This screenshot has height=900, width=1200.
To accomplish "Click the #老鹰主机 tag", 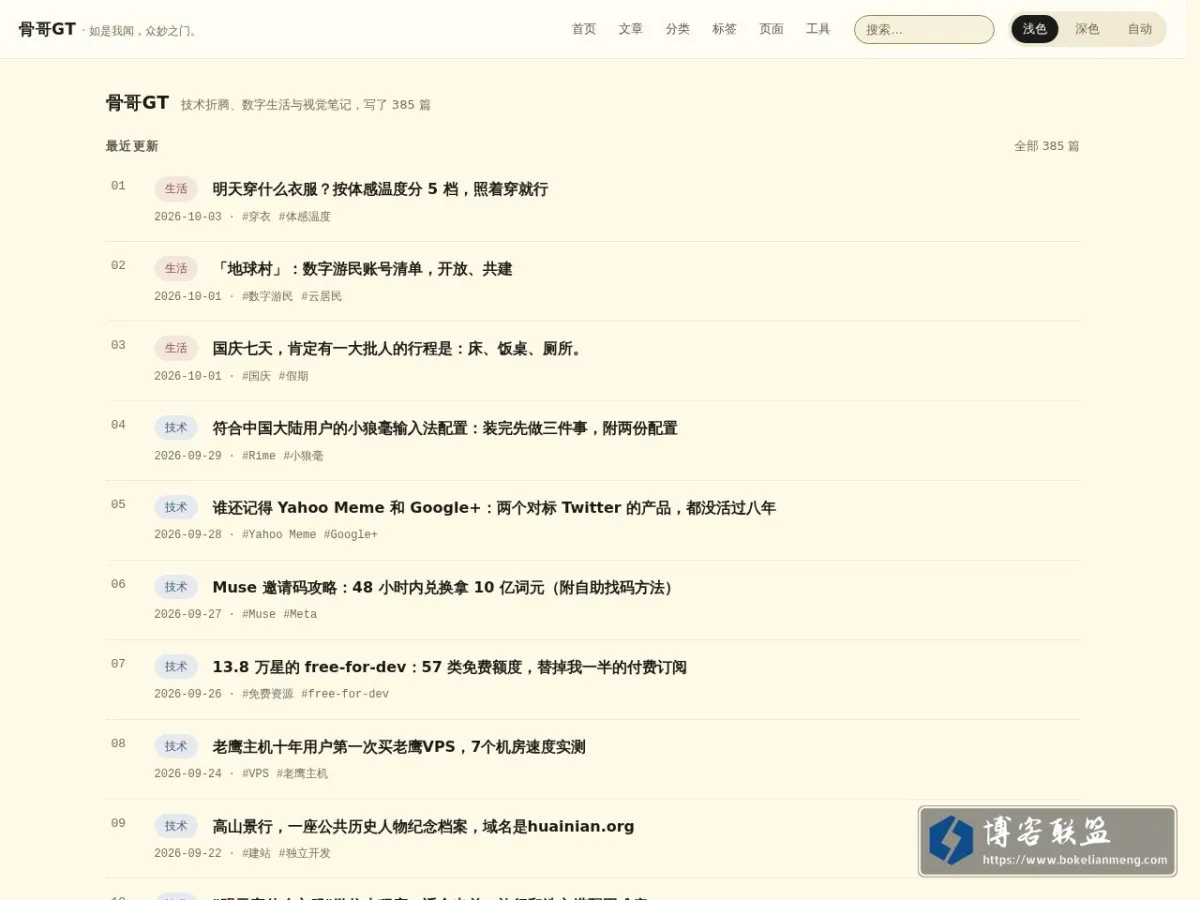I will [303, 774].
